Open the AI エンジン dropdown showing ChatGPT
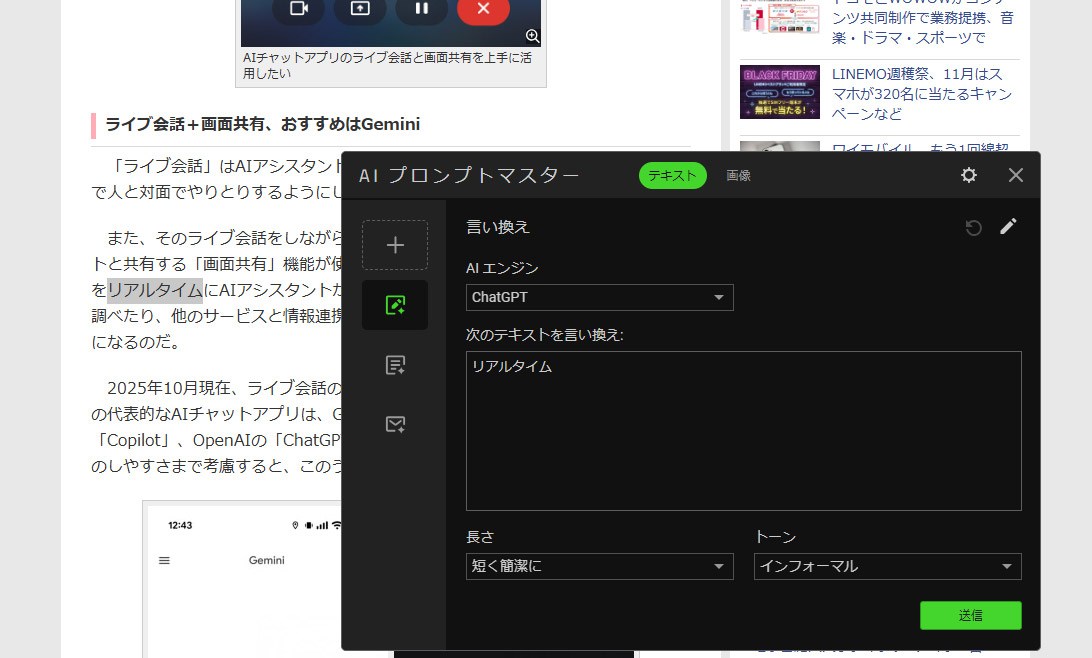 click(599, 297)
